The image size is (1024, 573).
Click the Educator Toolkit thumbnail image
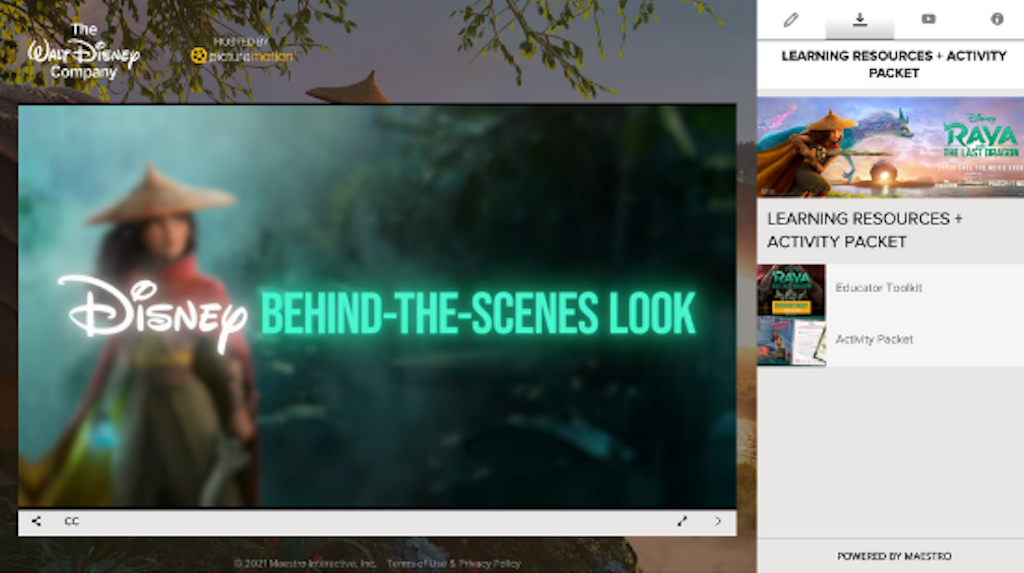tap(791, 290)
